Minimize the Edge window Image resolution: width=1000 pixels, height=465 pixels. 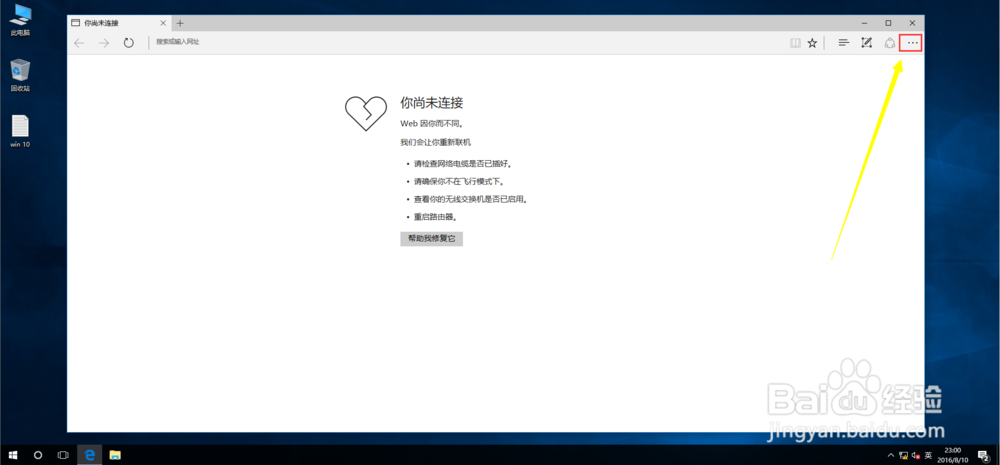864,22
